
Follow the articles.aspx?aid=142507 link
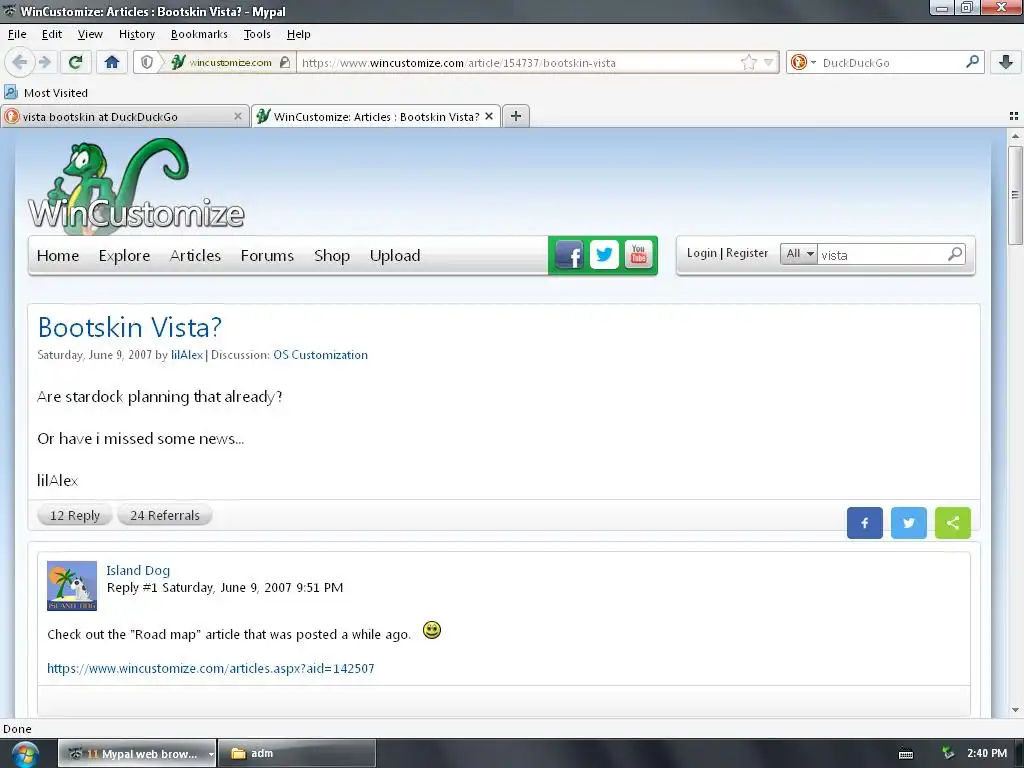pyautogui.click(x=210, y=668)
